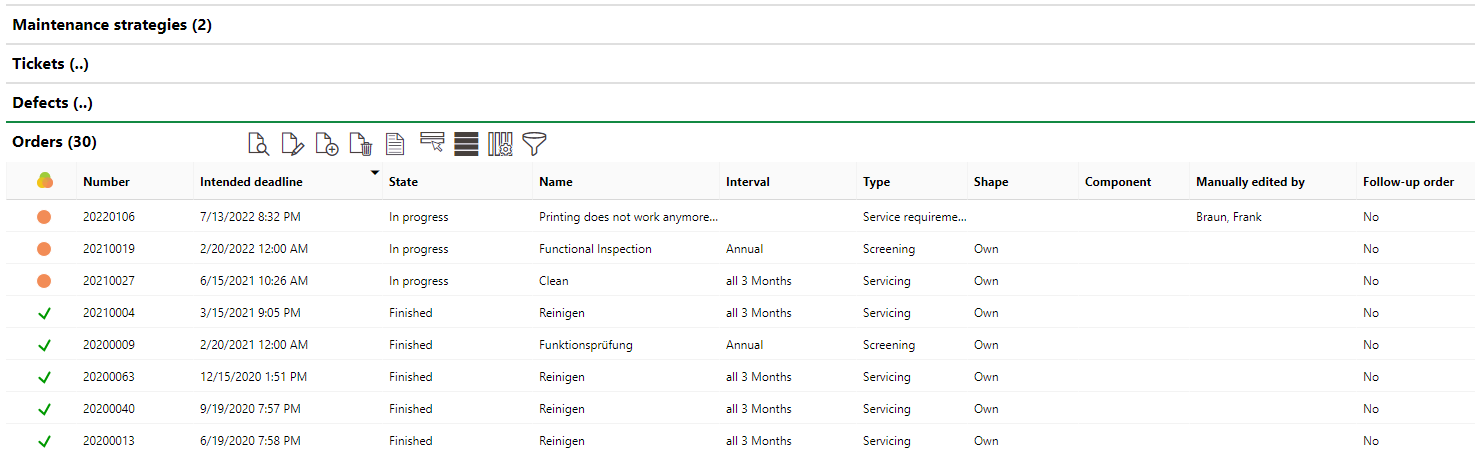Expand the Tickets (..) section
Viewport: 1475px width, 455px height.
point(51,64)
